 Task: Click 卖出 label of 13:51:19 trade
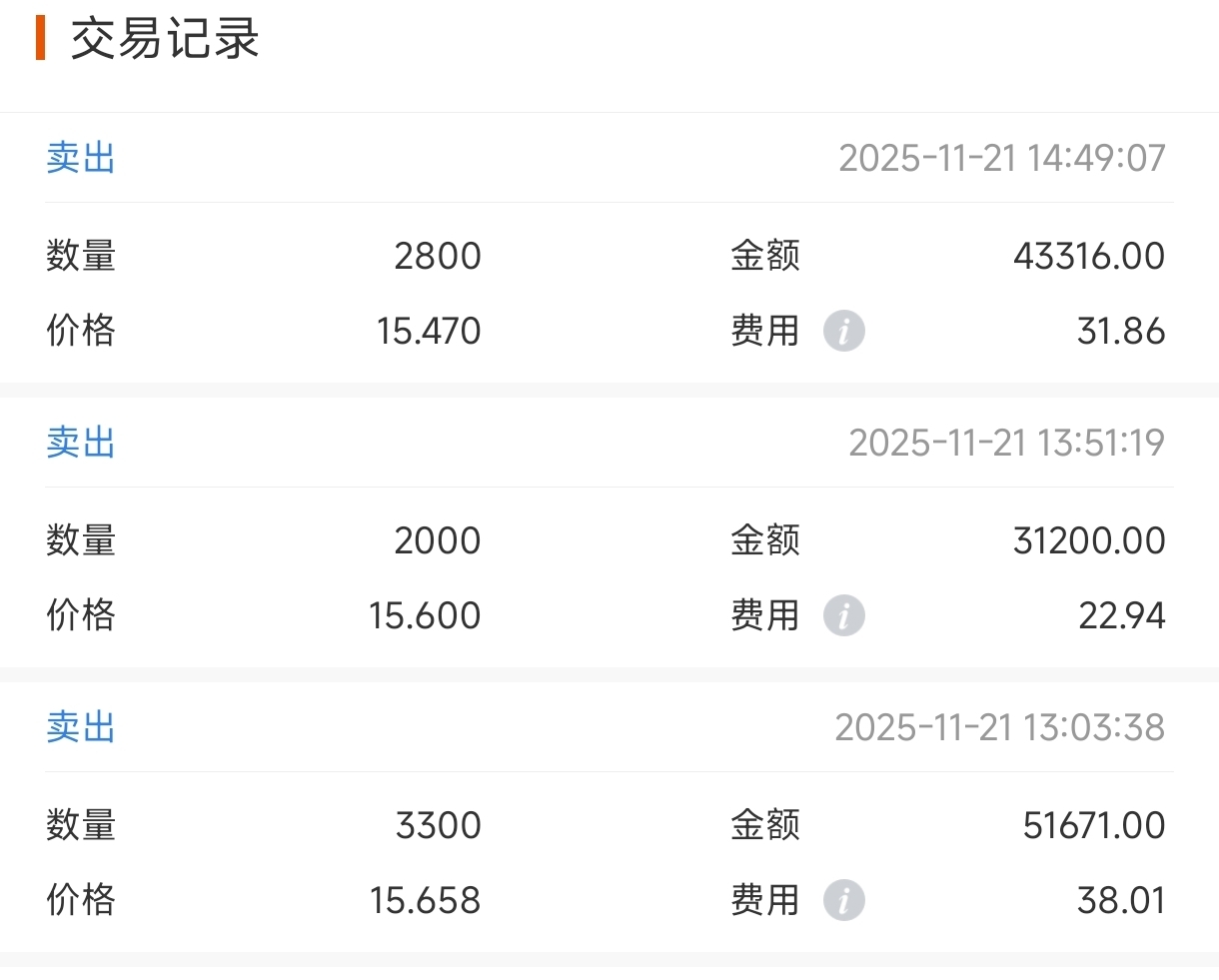pyautogui.click(x=81, y=443)
